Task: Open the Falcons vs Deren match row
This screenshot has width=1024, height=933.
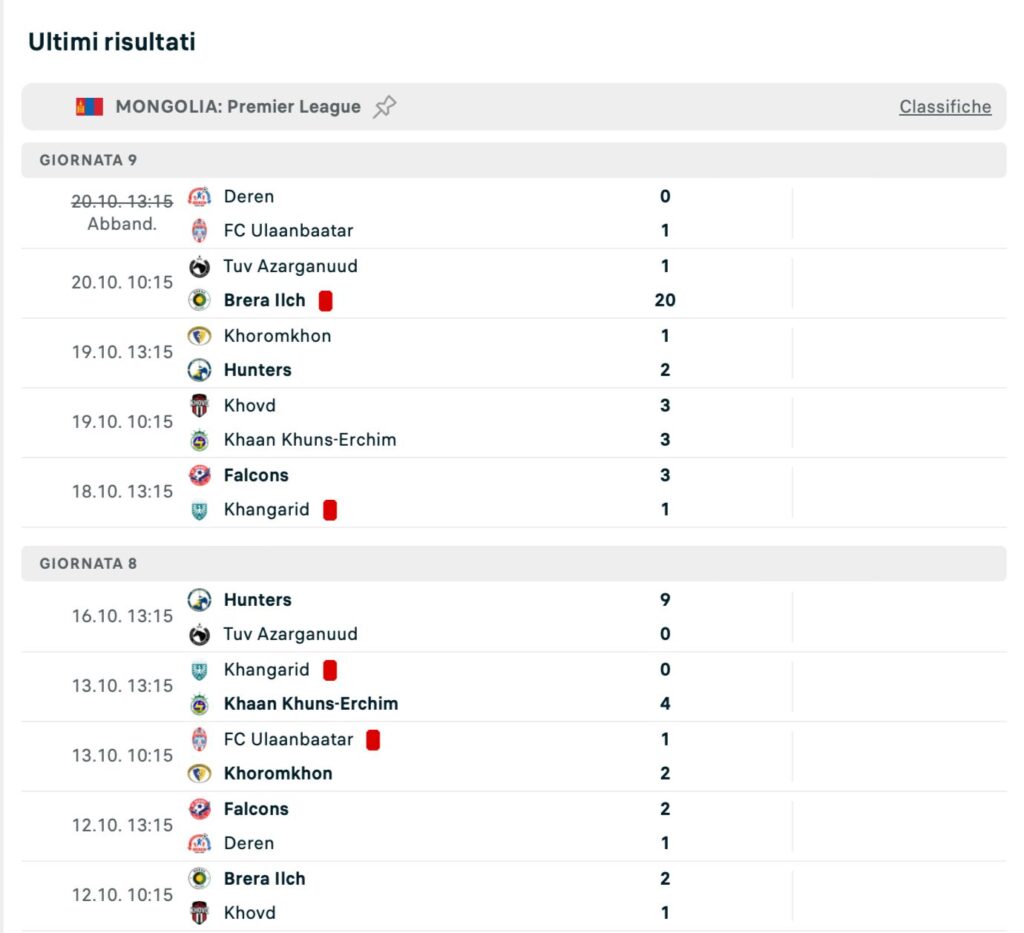Action: [500, 826]
